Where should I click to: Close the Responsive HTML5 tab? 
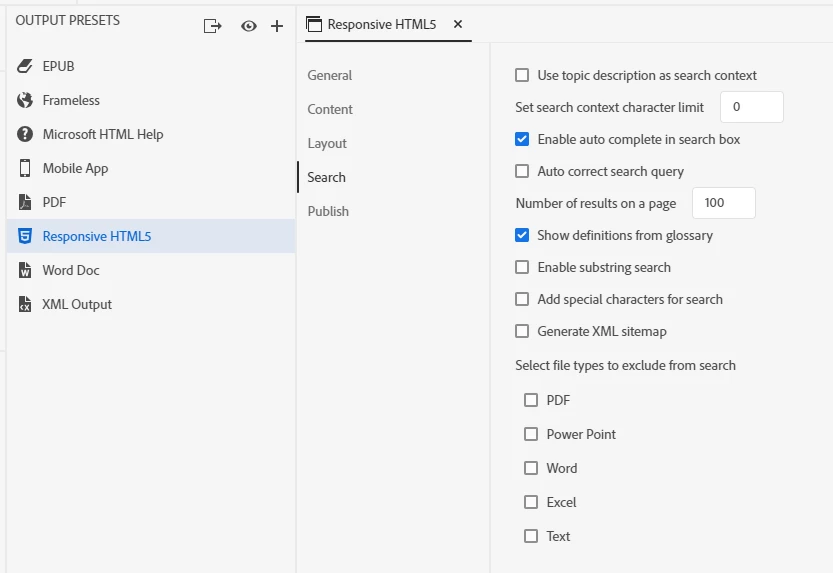coord(458,24)
